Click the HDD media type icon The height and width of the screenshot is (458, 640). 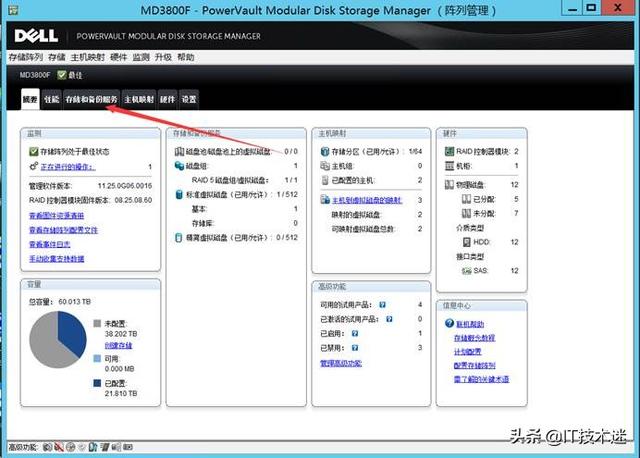point(467,242)
